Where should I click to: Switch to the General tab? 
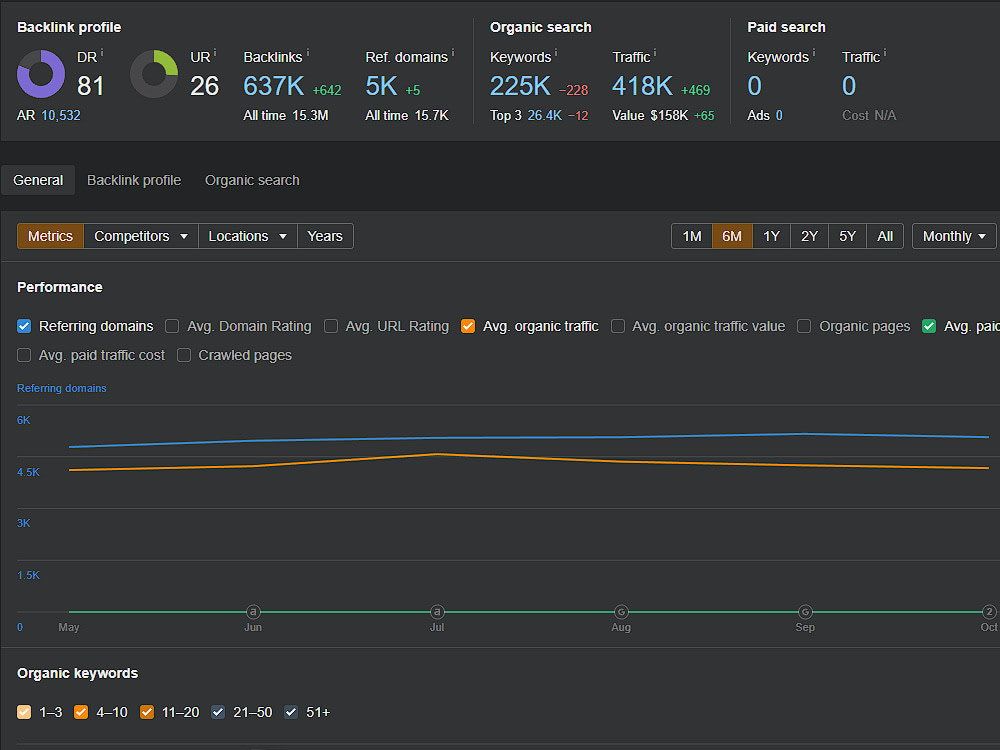[38, 180]
